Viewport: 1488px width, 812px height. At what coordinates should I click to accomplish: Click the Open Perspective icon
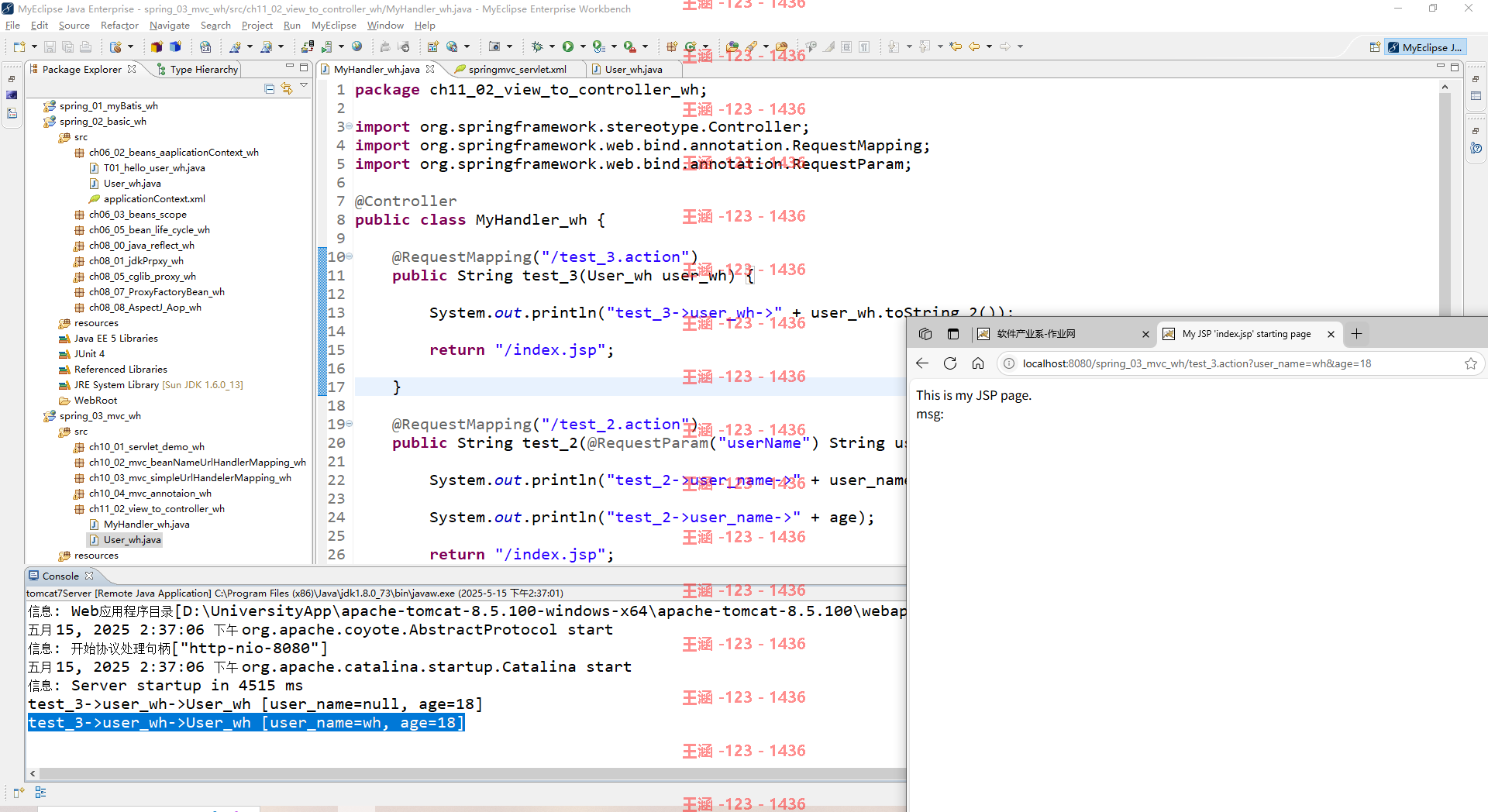(1375, 47)
